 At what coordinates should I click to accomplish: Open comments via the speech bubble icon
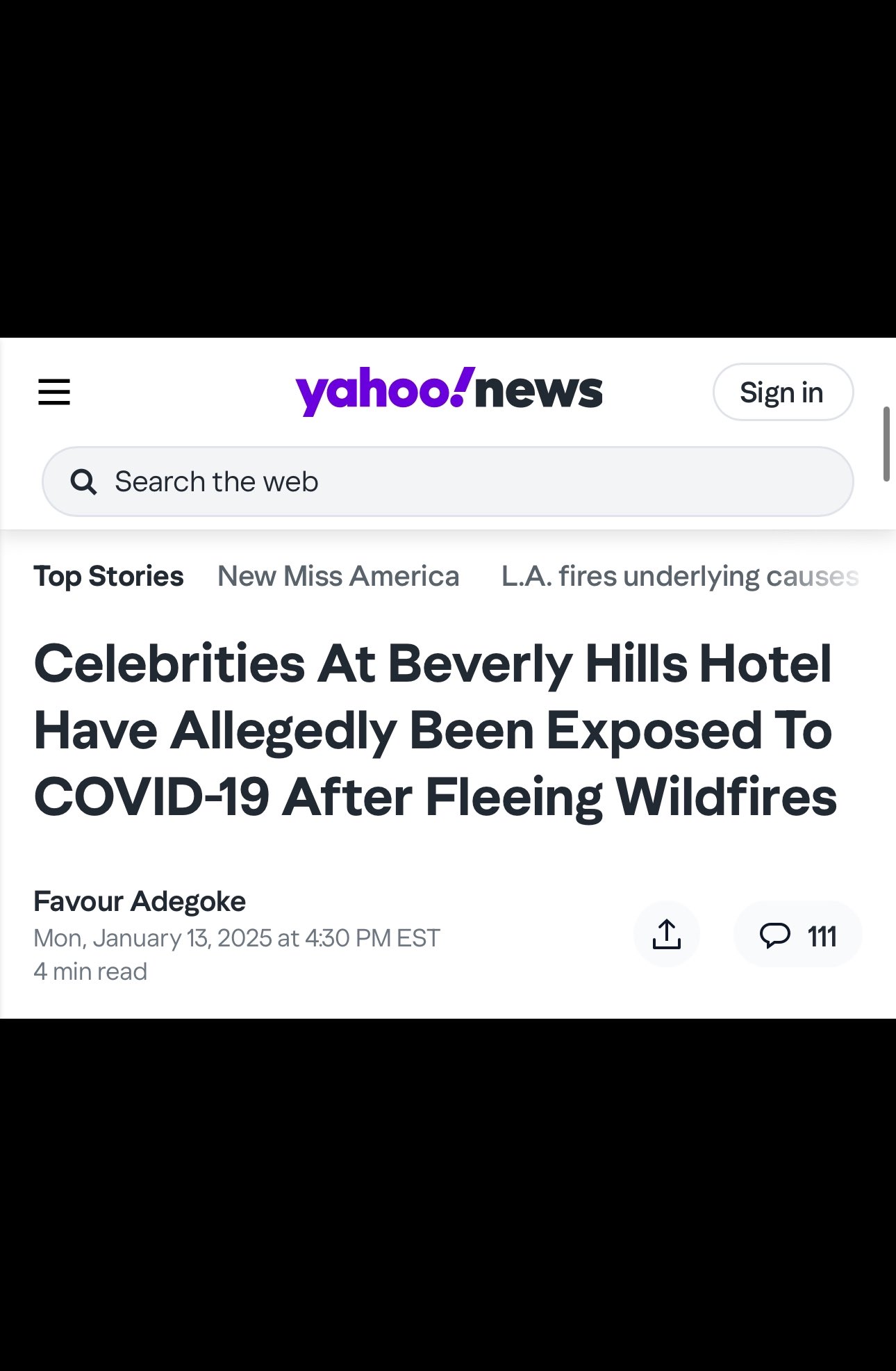pos(774,935)
